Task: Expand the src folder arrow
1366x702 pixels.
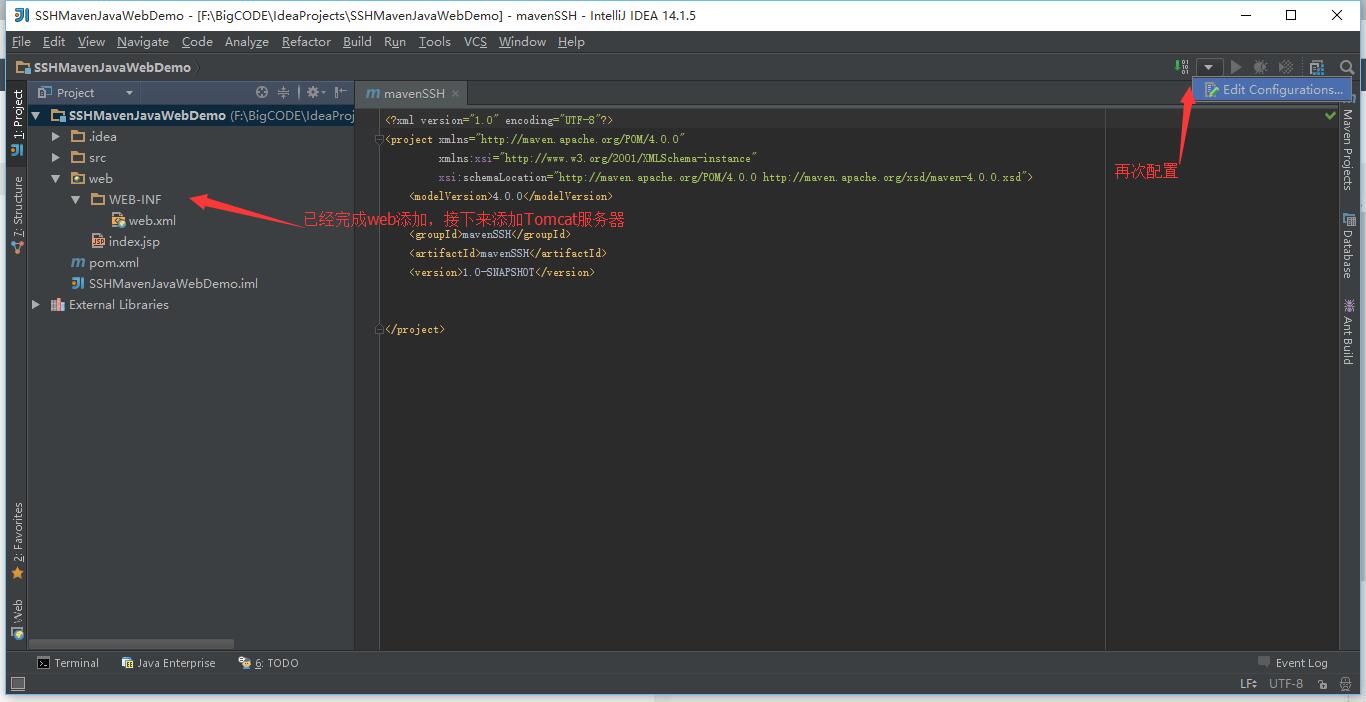Action: coord(56,158)
